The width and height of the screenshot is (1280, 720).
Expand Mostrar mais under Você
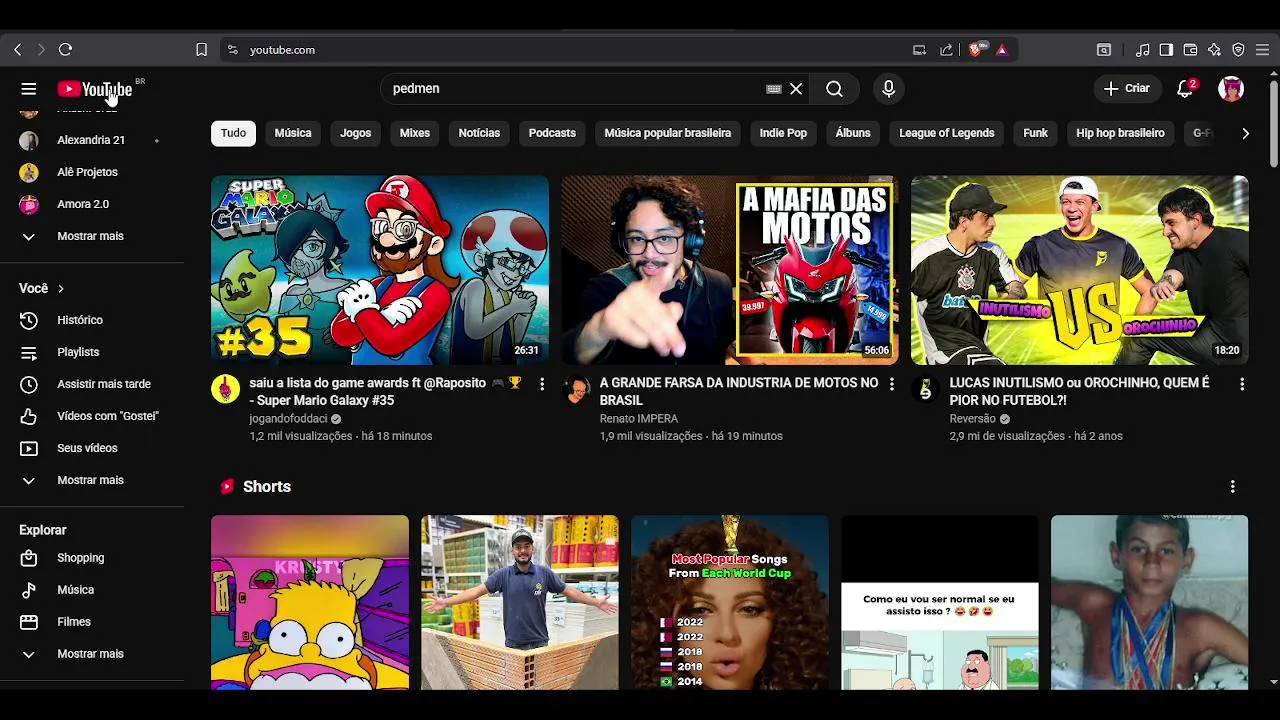[92, 480]
